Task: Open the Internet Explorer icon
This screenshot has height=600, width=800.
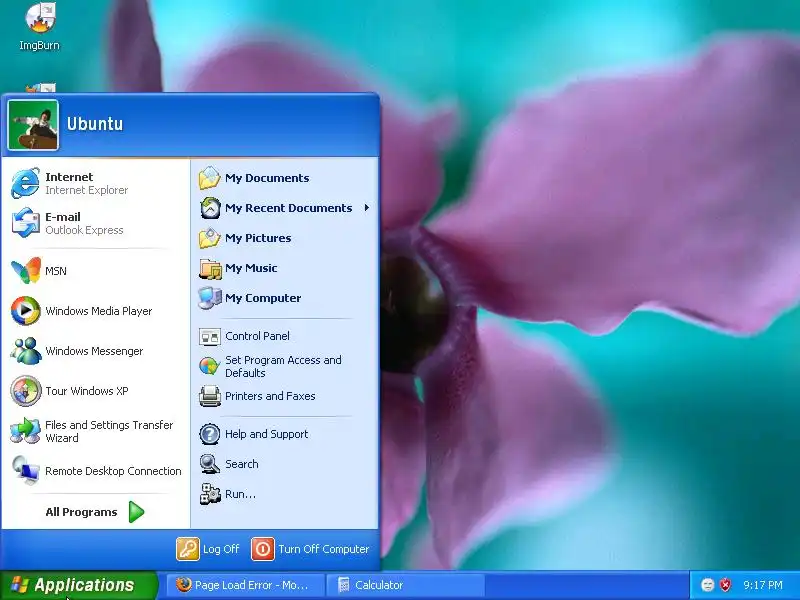Action: pyautogui.click(x=26, y=183)
